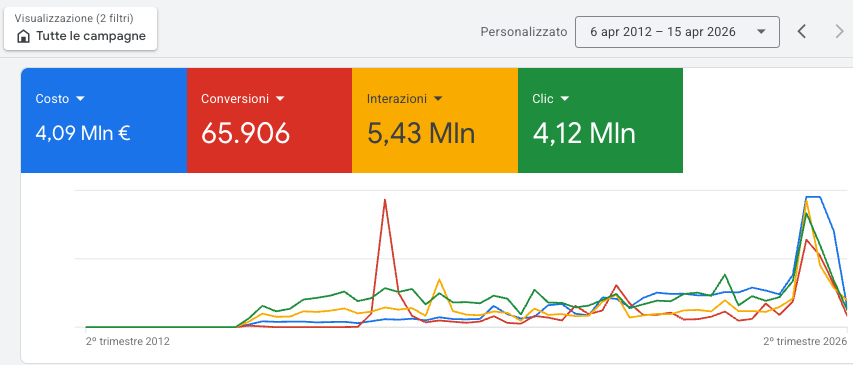The height and width of the screenshot is (365, 853).
Task: Expand the Costo metric dropdown arrow
Action: click(x=81, y=99)
